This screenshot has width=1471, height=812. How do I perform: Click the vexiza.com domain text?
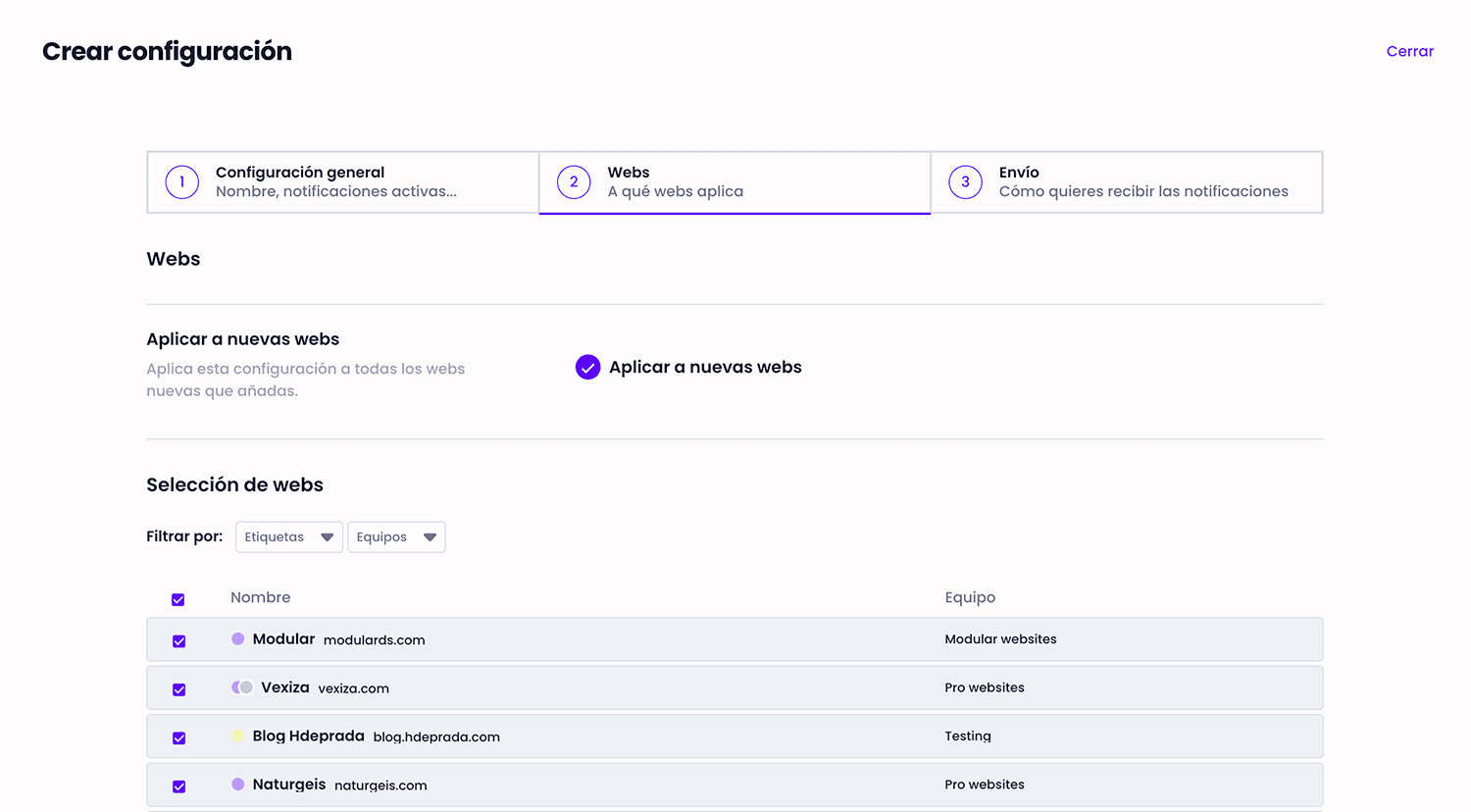[353, 688]
